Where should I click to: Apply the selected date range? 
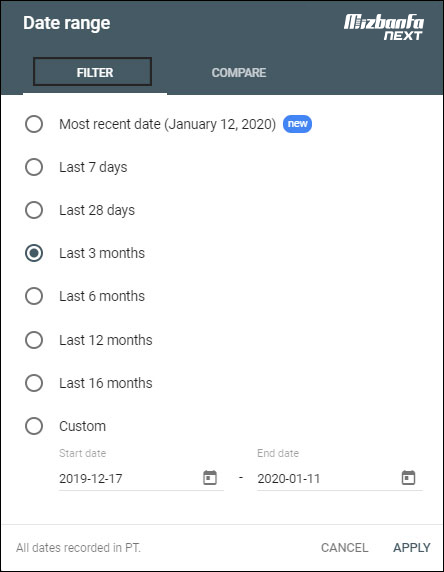tap(412, 548)
